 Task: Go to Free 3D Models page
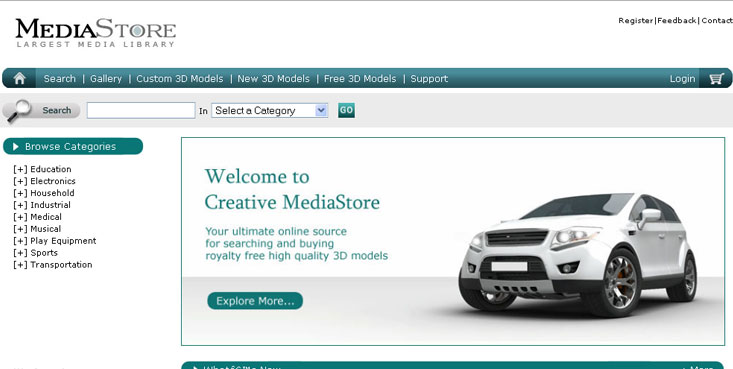tap(360, 79)
